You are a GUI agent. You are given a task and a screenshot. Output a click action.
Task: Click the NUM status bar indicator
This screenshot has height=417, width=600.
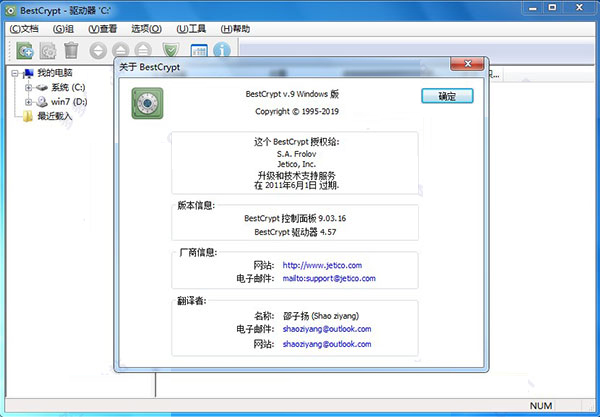(541, 406)
